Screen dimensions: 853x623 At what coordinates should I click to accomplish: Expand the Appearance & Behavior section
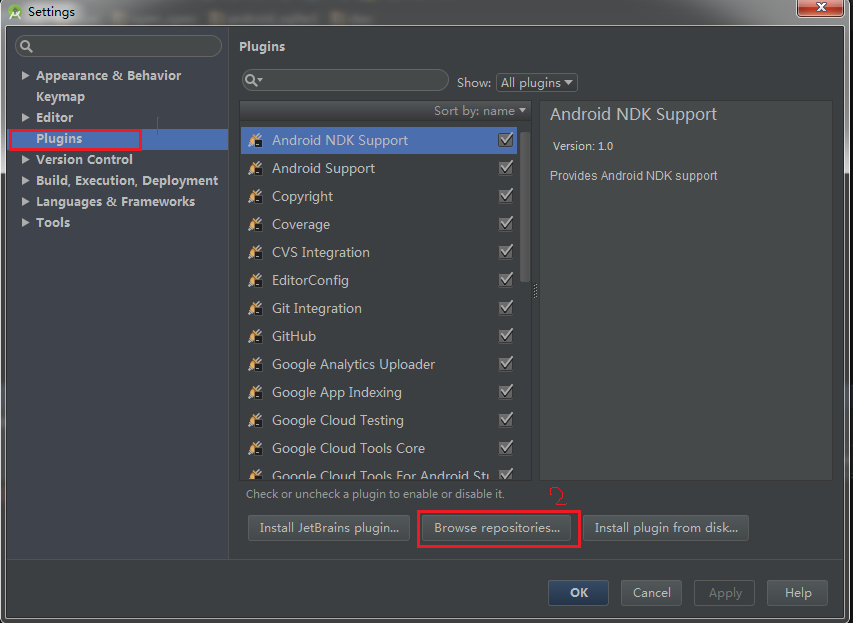pyautogui.click(x=25, y=76)
